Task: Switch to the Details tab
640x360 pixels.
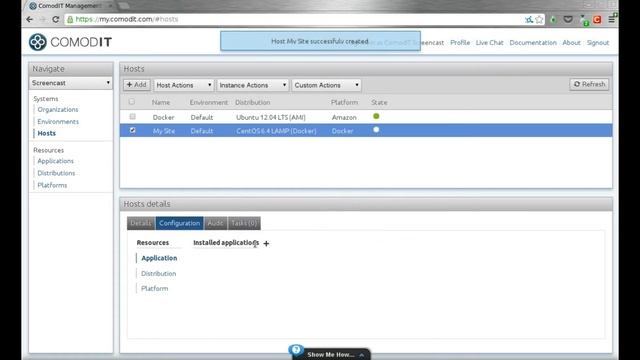Action: point(141,223)
